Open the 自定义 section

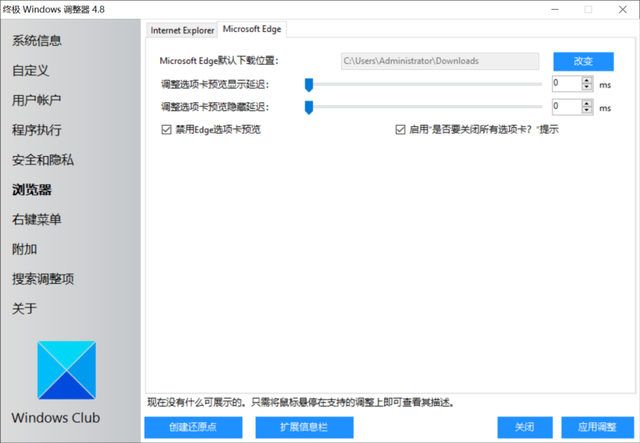pos(31,71)
